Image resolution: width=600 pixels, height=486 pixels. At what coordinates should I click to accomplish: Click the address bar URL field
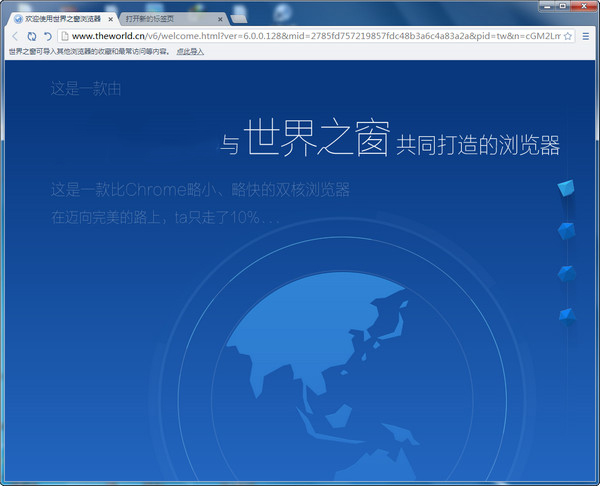tap(316, 36)
